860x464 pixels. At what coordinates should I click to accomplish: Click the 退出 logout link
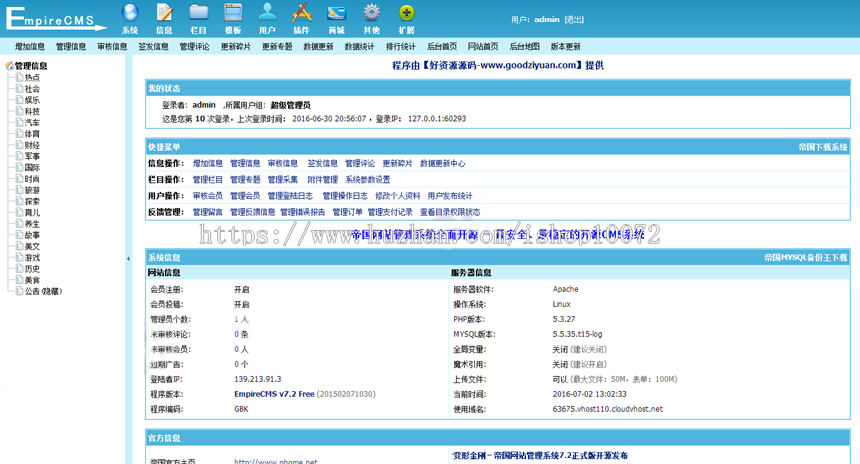pos(574,20)
